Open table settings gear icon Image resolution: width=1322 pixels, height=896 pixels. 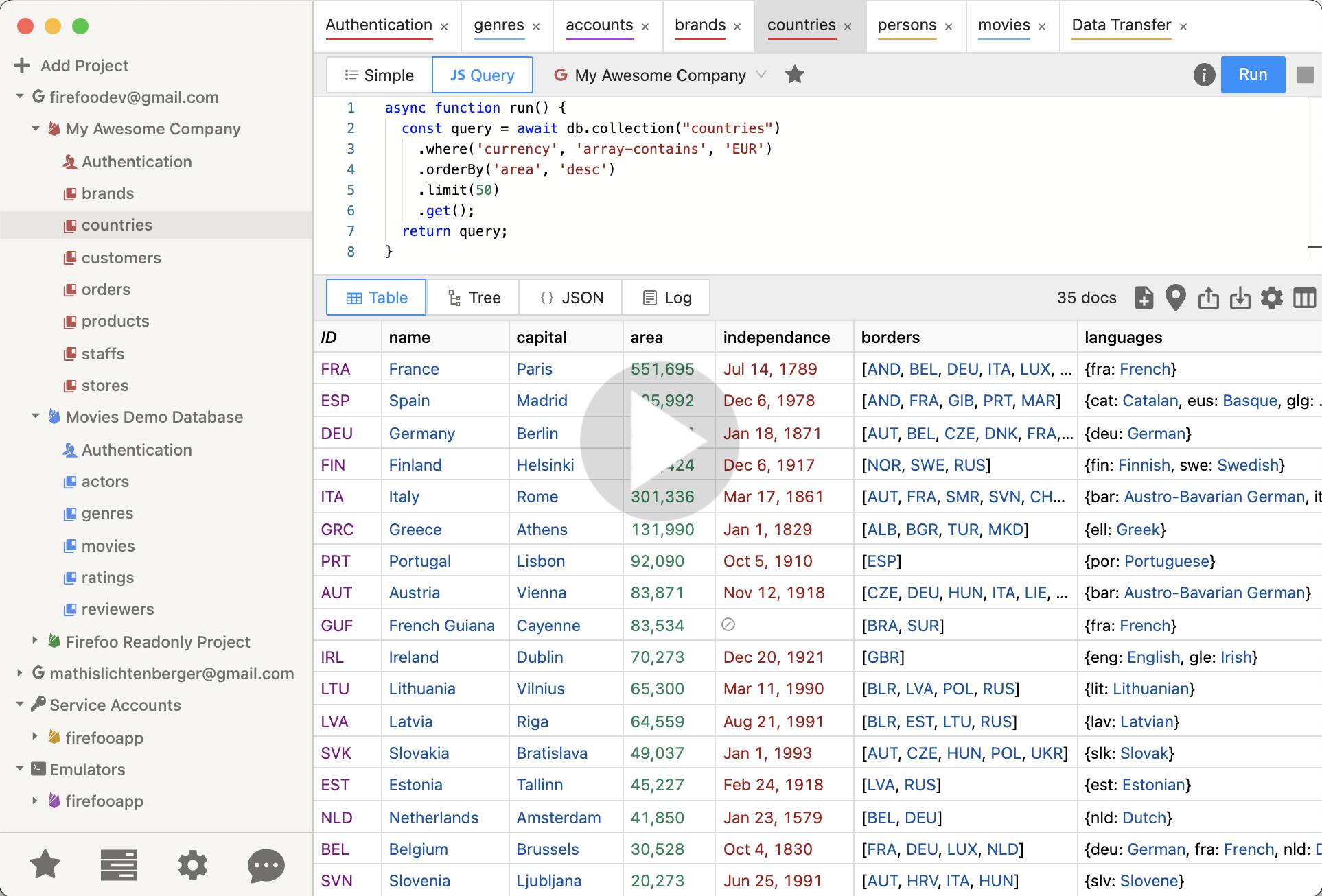point(1271,298)
